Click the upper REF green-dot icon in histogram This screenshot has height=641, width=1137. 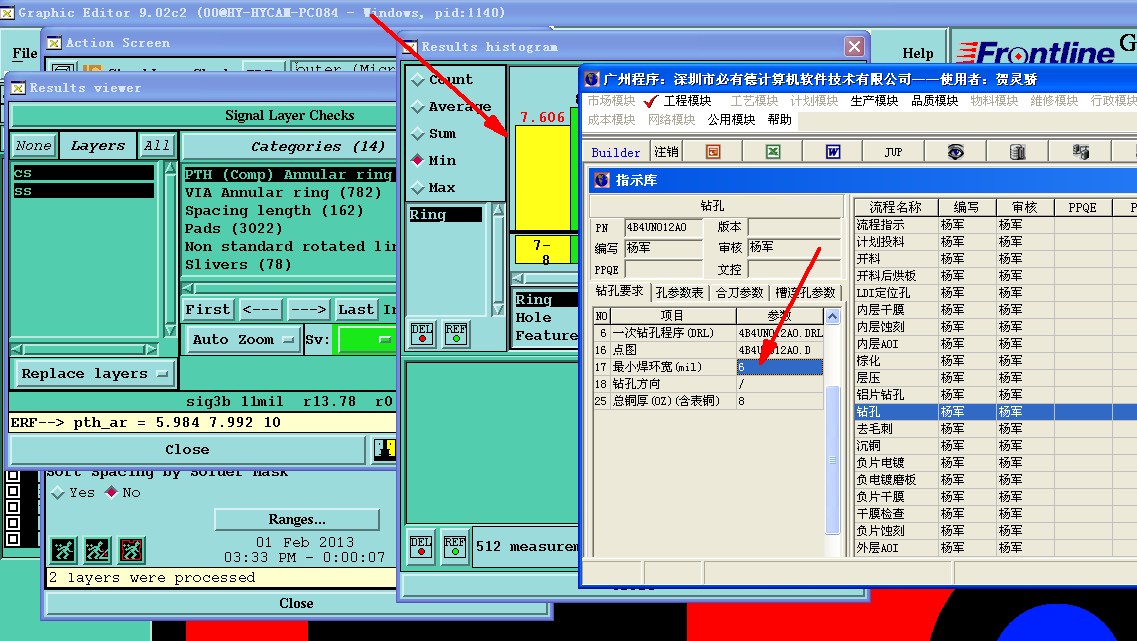click(x=455, y=334)
